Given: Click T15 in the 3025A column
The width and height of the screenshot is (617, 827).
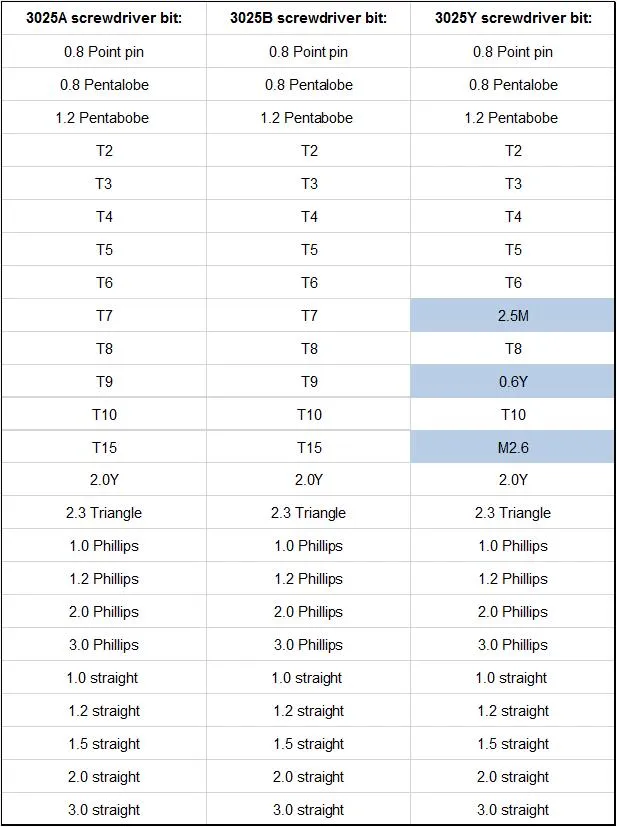Looking at the screenshot, I should pos(104,447).
